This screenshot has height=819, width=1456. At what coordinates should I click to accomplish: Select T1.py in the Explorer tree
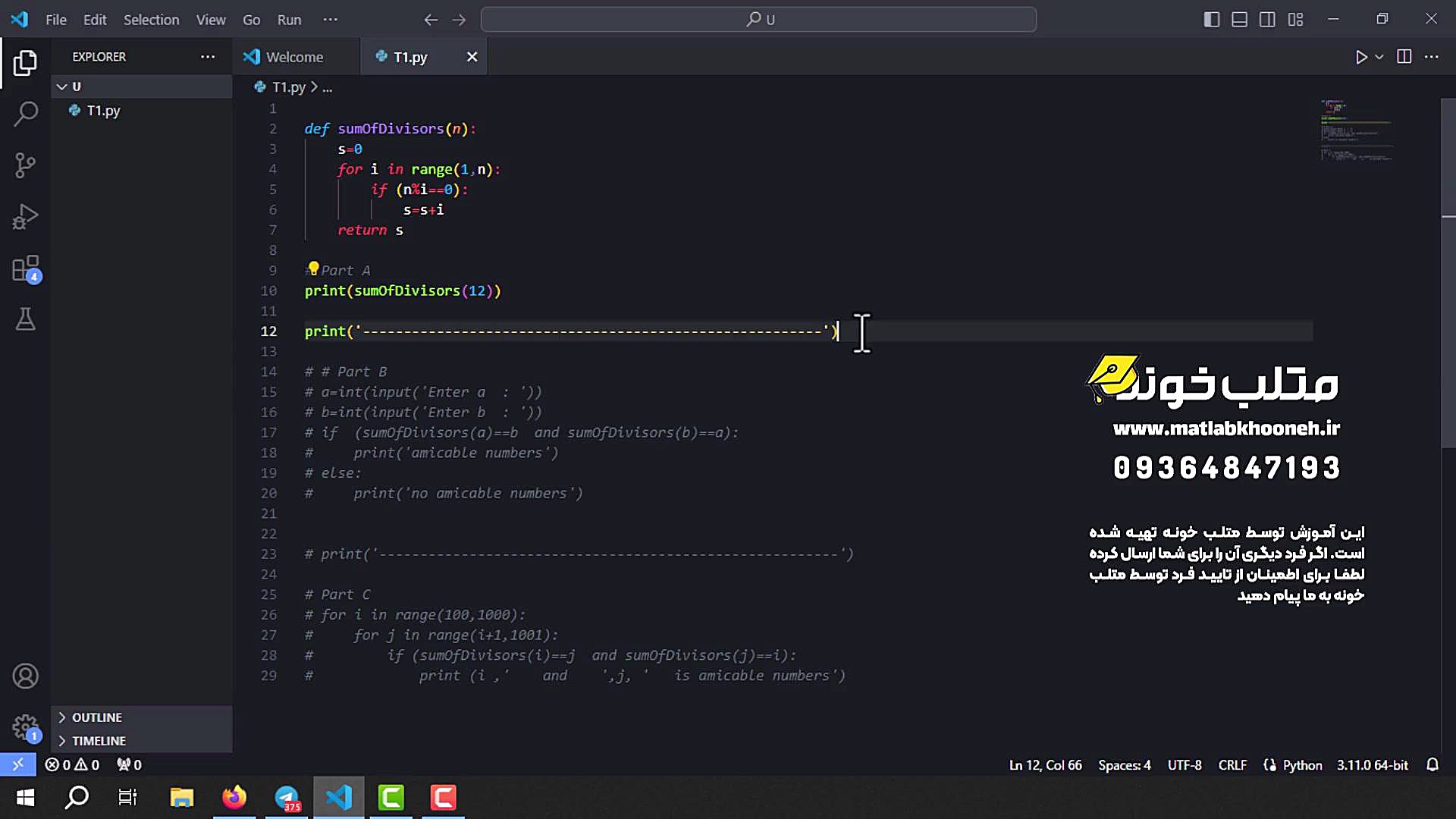[142, 111]
